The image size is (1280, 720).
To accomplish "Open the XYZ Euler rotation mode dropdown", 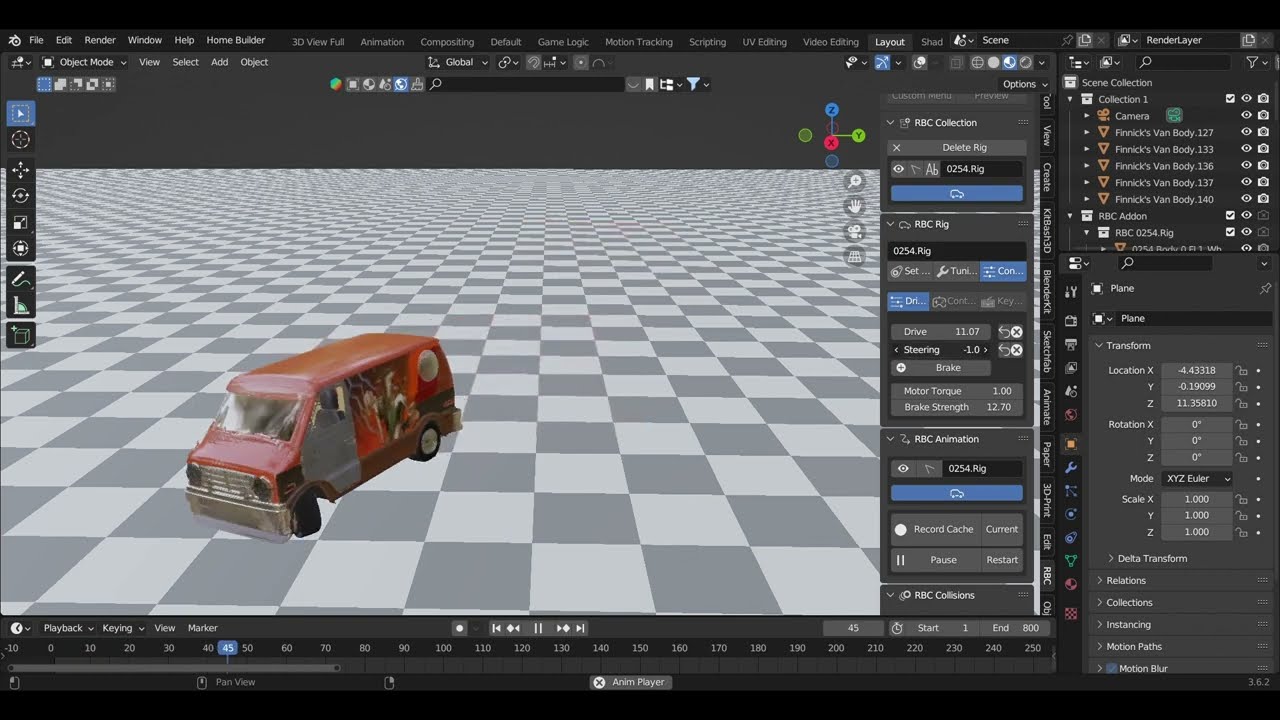I will [x=1197, y=479].
